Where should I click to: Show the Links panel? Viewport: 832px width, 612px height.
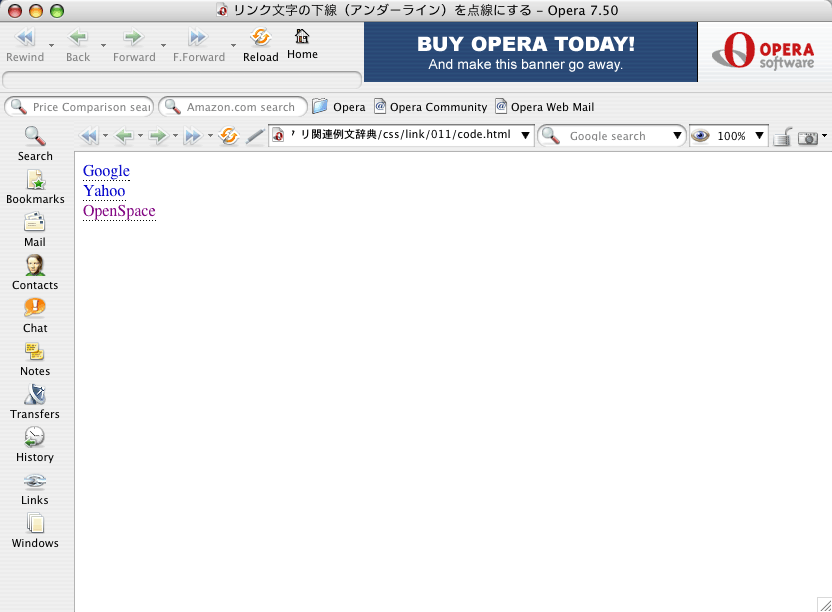point(35,488)
